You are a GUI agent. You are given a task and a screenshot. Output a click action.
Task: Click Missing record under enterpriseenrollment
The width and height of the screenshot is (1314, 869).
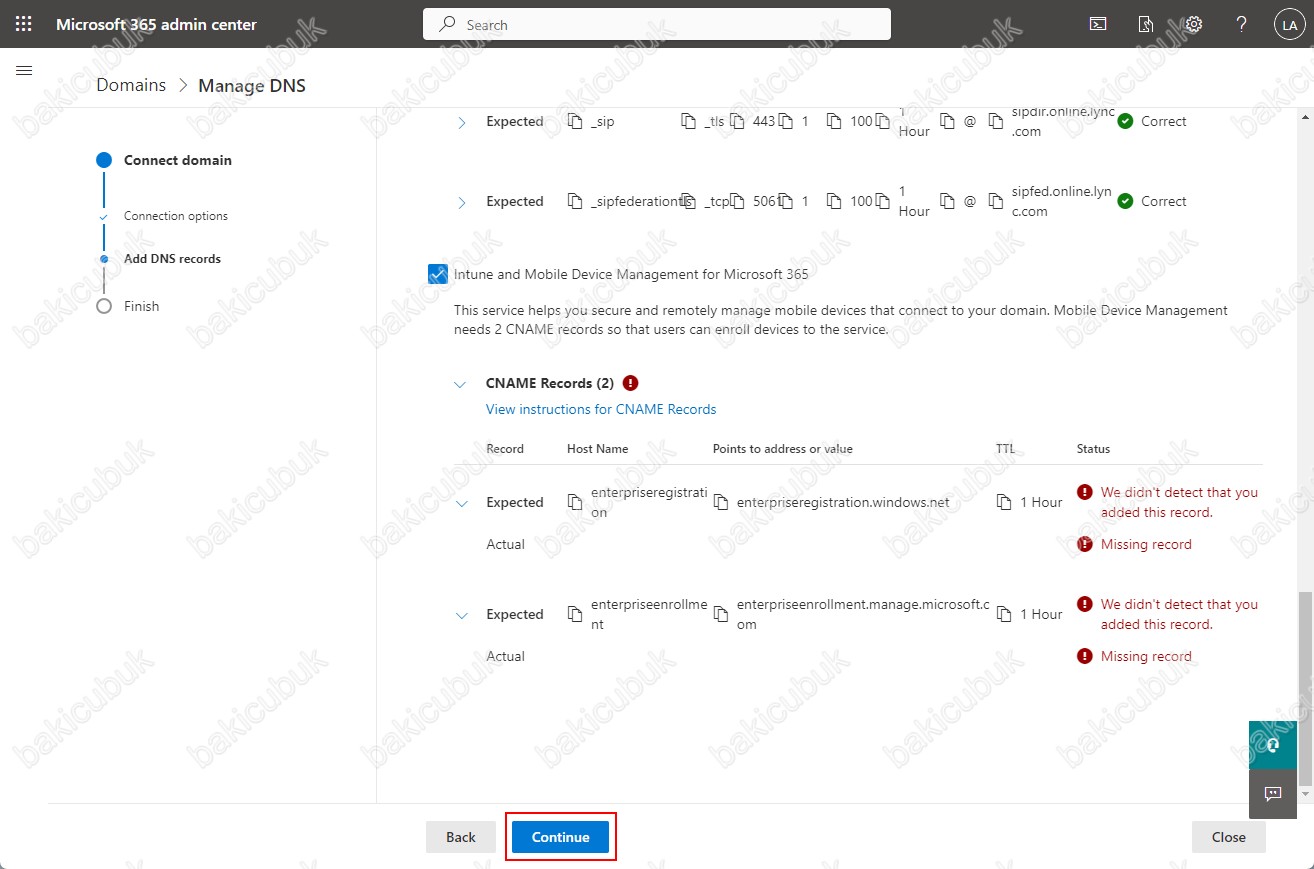pyautogui.click(x=1146, y=656)
